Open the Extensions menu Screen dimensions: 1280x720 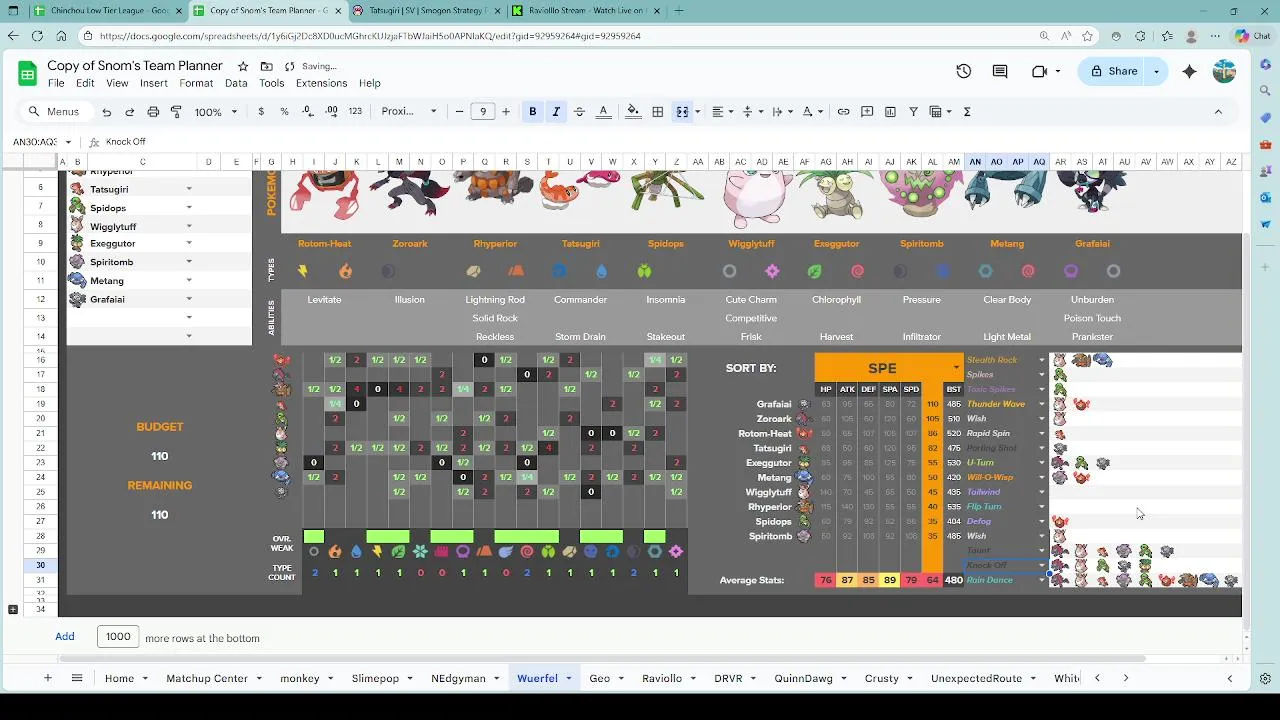(321, 83)
